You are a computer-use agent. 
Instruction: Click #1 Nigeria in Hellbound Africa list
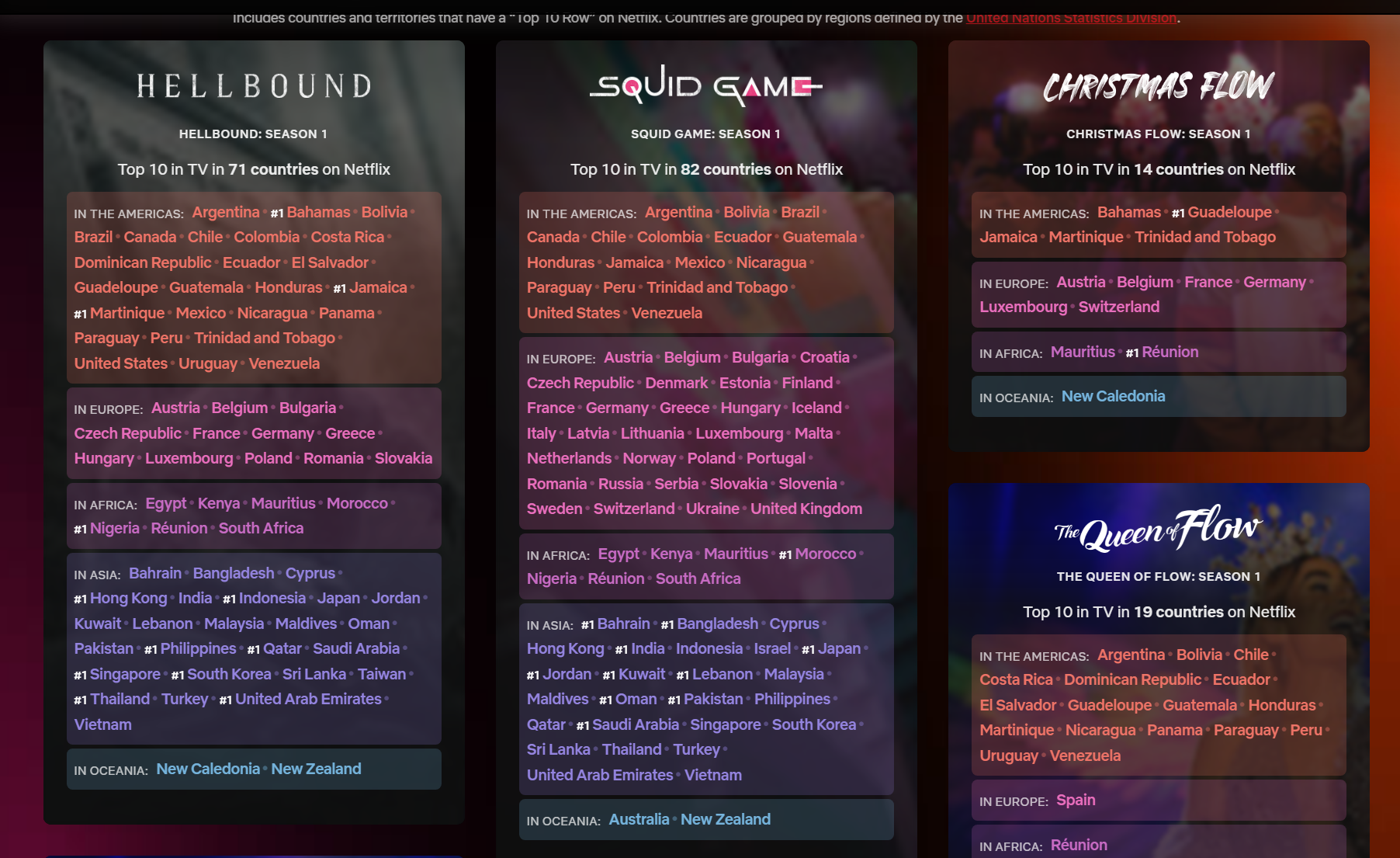[107, 529]
